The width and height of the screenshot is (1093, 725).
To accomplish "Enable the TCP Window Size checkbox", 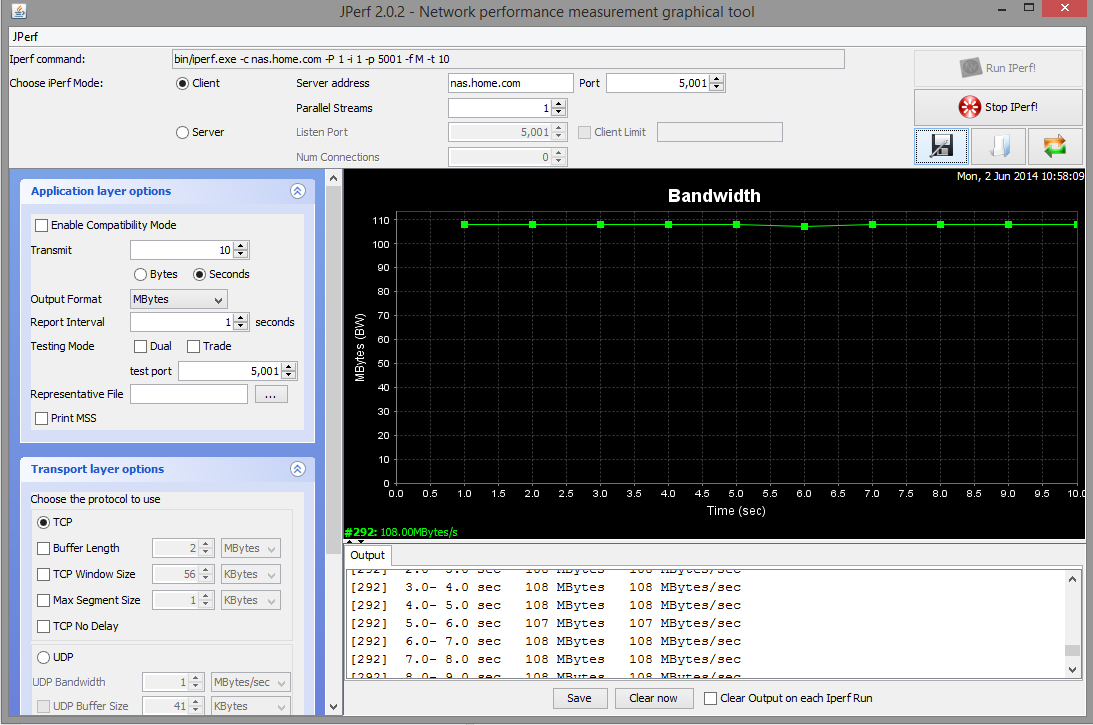I will pyautogui.click(x=43, y=574).
